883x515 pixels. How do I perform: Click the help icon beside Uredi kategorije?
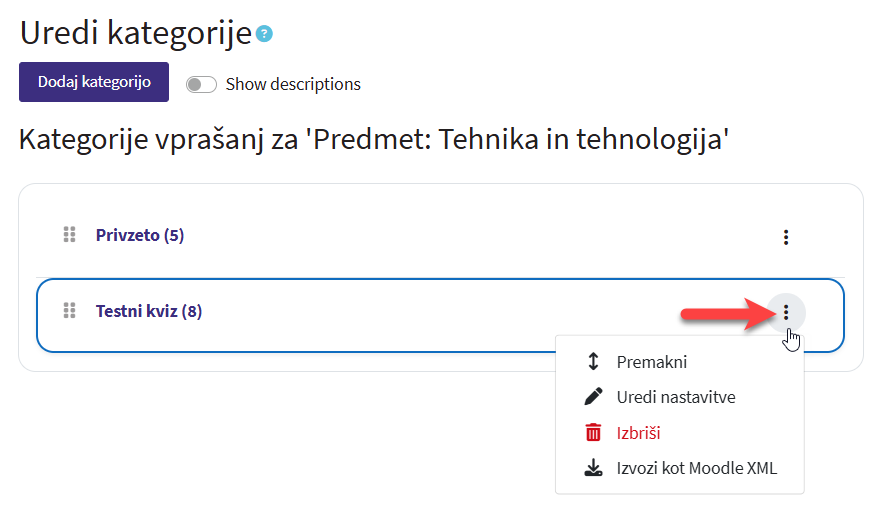pyautogui.click(x=264, y=34)
